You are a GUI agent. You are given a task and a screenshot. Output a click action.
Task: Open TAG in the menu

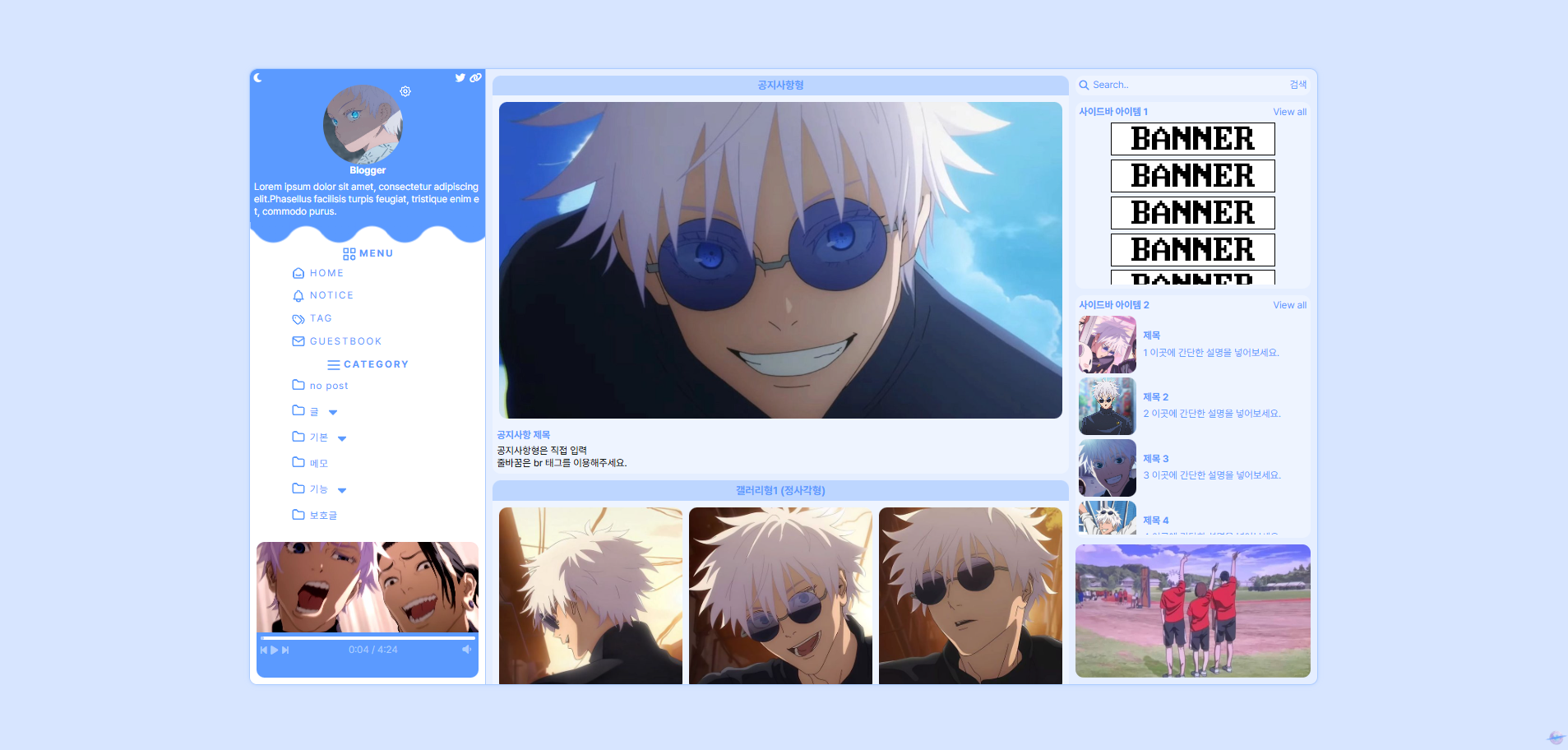(321, 318)
